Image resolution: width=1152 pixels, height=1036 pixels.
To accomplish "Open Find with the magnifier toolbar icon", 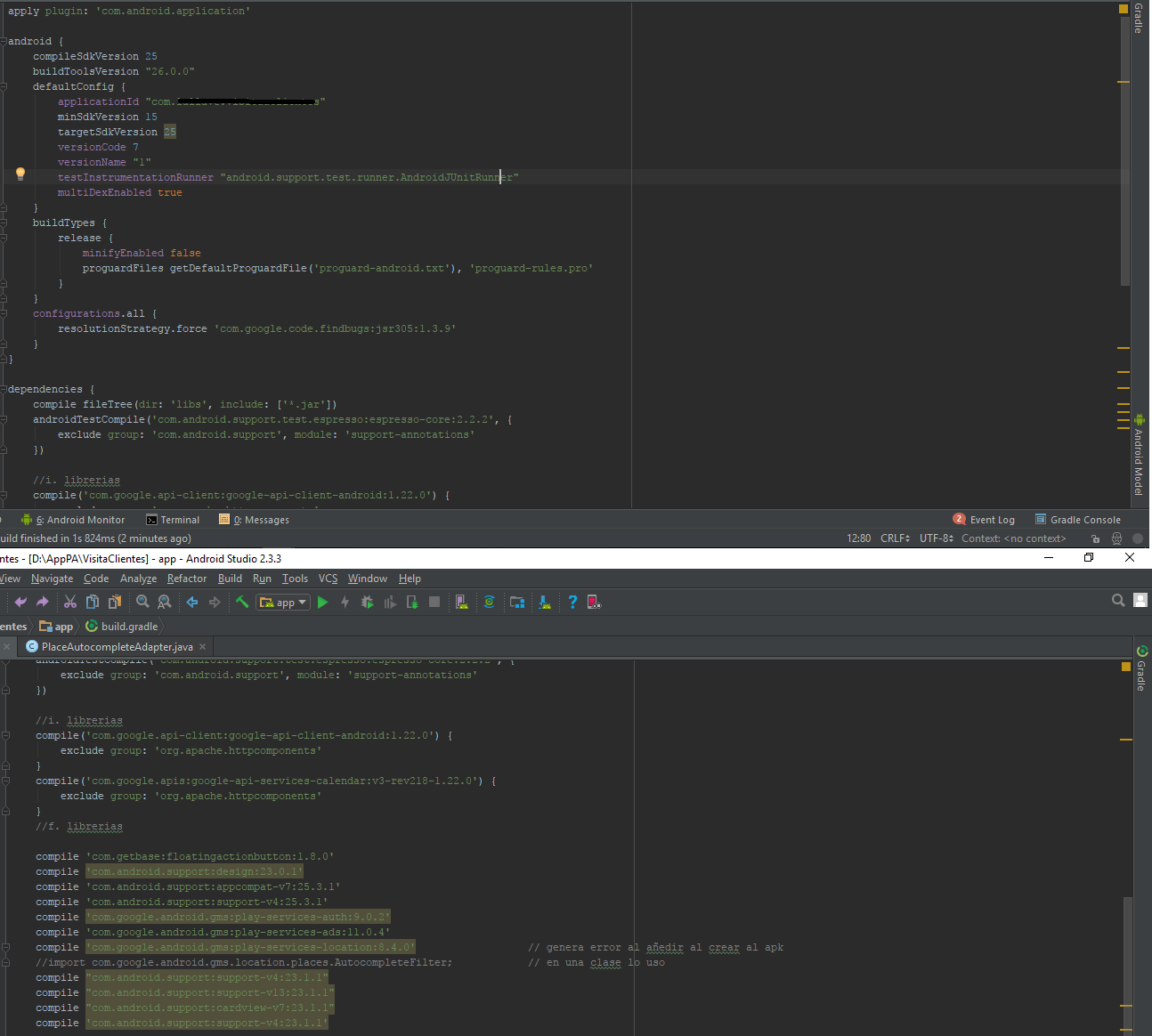I will [142, 603].
